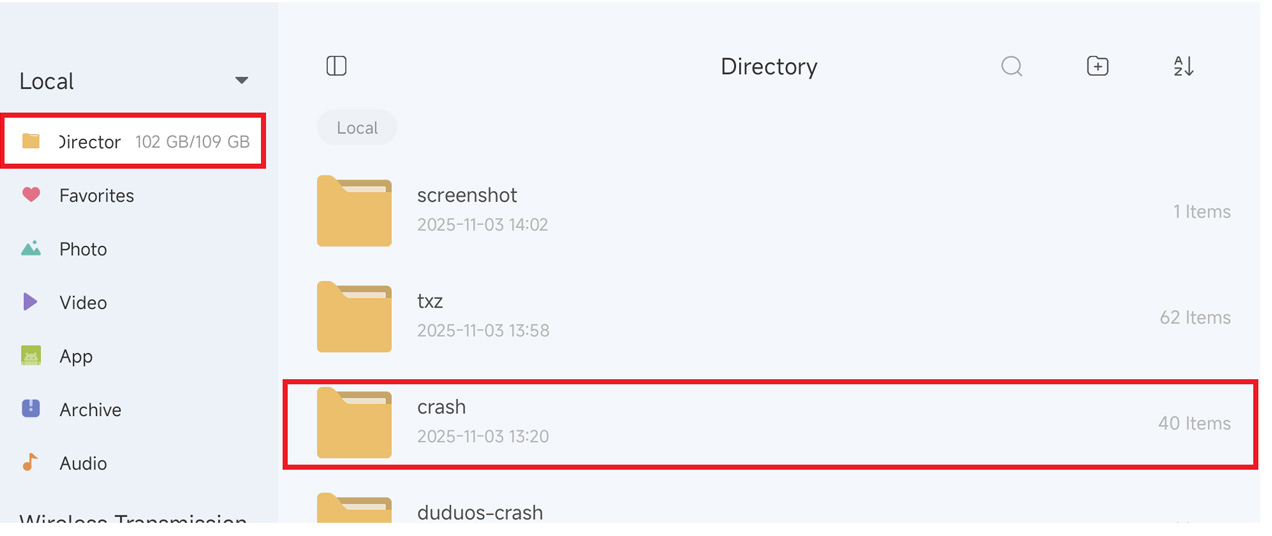Click the Local breadcrumb chip
Image resolution: width=1272 pixels, height=536 pixels.
tap(357, 128)
